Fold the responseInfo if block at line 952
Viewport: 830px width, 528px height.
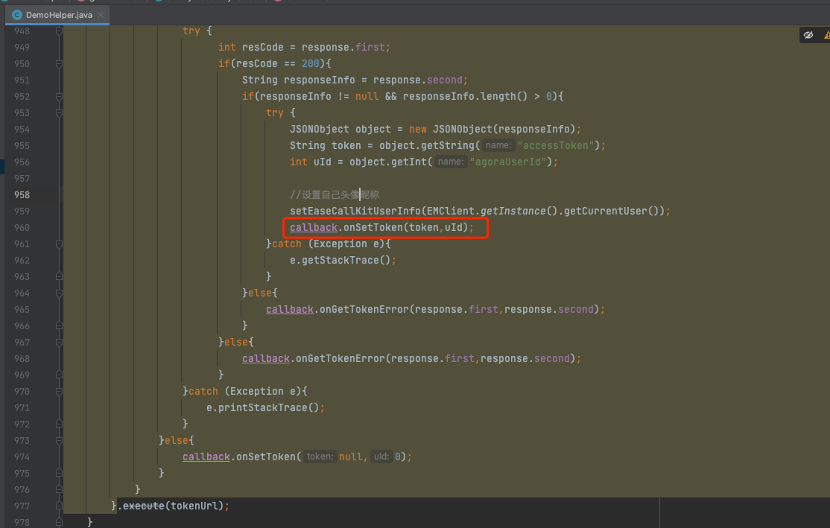59,96
